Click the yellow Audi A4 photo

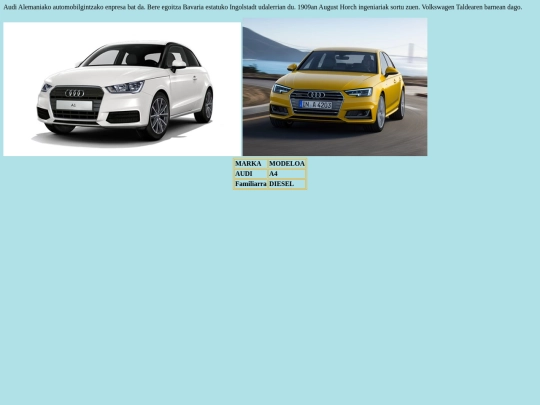tap(335, 87)
